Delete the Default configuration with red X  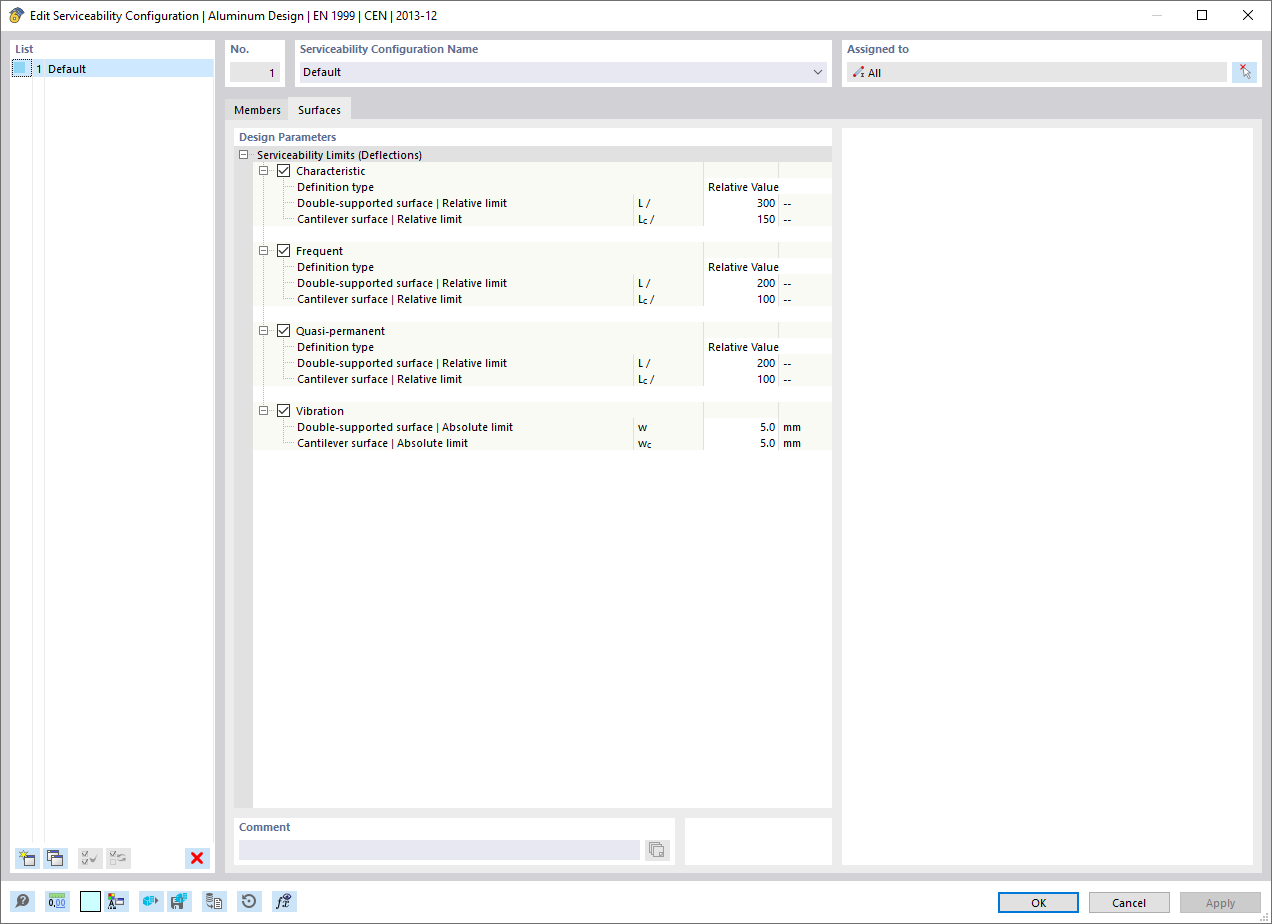[x=197, y=858]
